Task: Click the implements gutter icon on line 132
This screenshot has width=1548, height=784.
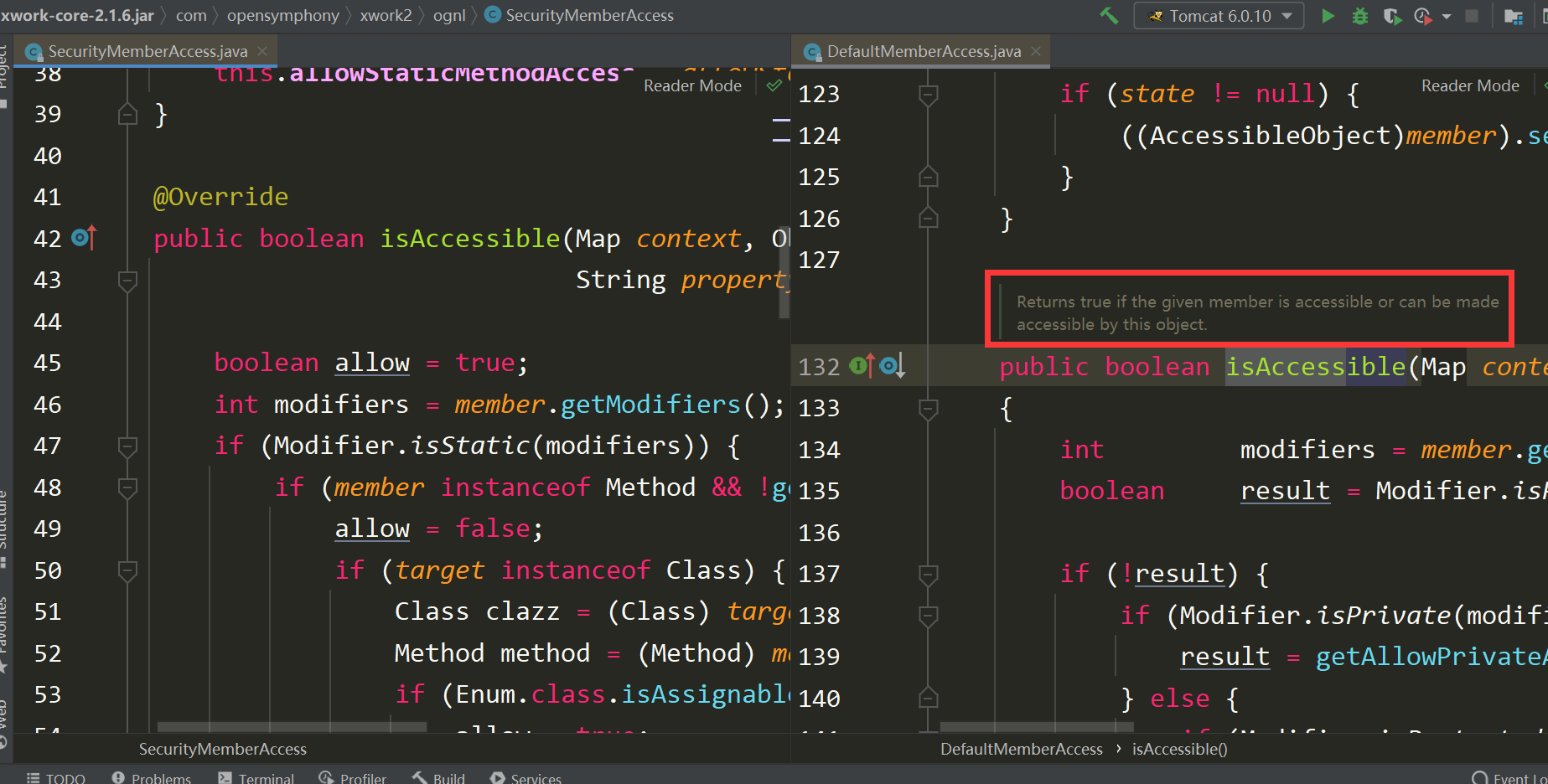Action: [x=862, y=366]
